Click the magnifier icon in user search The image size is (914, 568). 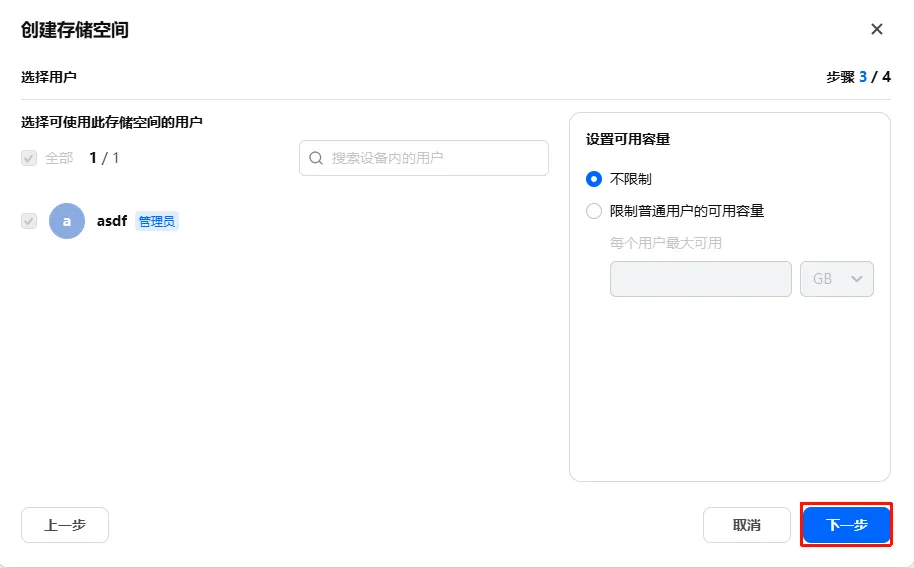(316, 158)
